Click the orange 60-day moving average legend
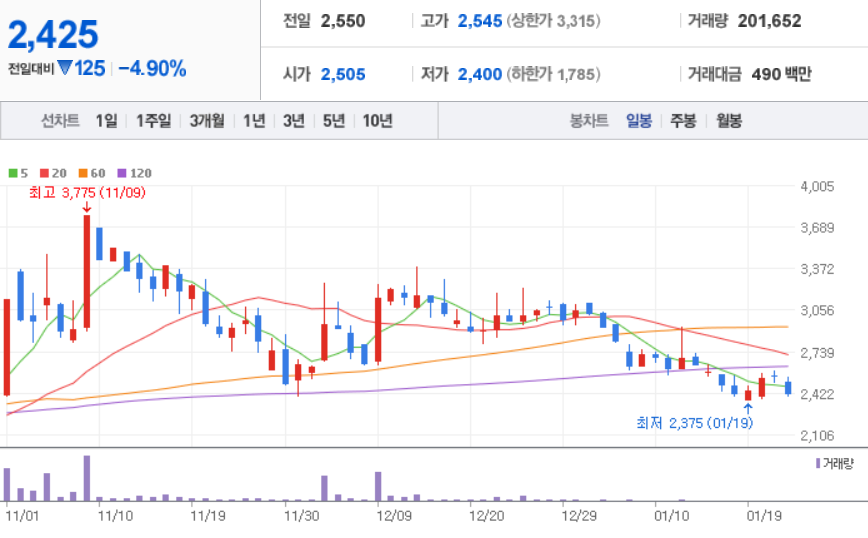This screenshot has height=538, width=868. (92, 173)
